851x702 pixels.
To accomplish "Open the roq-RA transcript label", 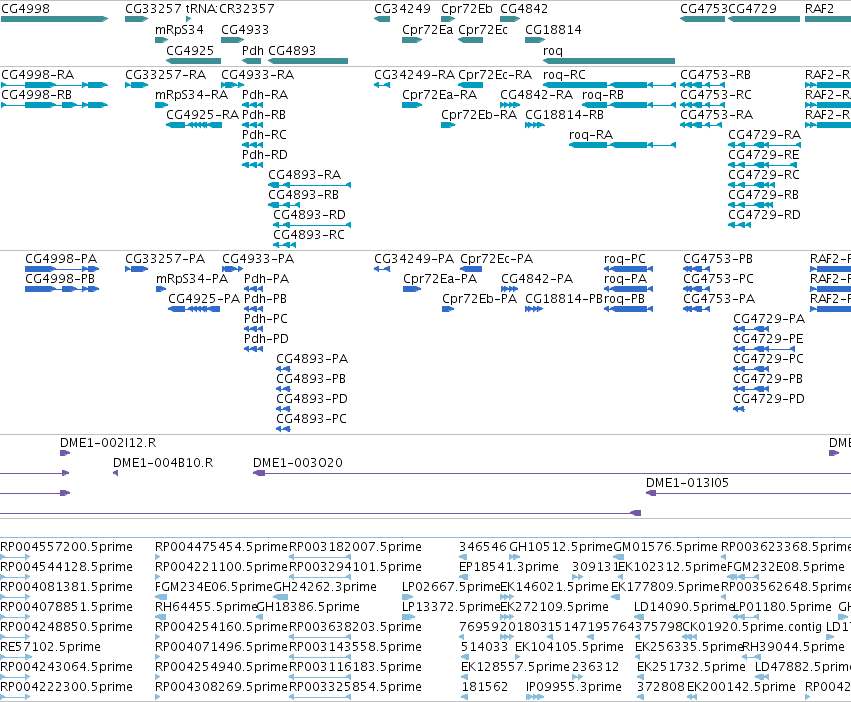I will (x=590, y=135).
